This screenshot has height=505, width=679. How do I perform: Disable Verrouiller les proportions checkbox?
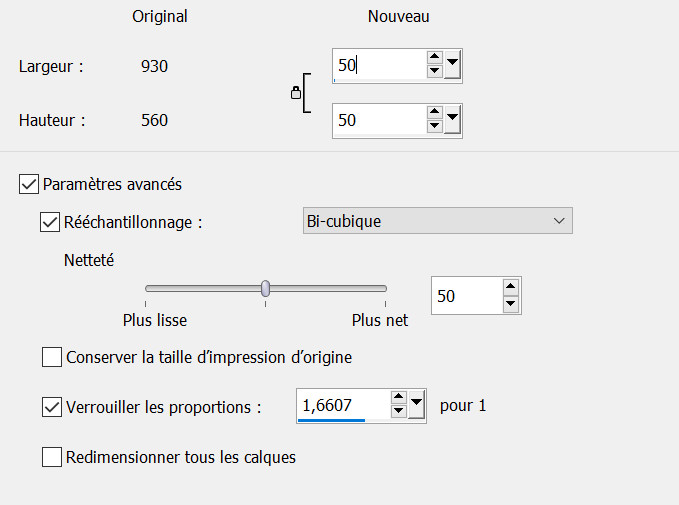coord(52,407)
